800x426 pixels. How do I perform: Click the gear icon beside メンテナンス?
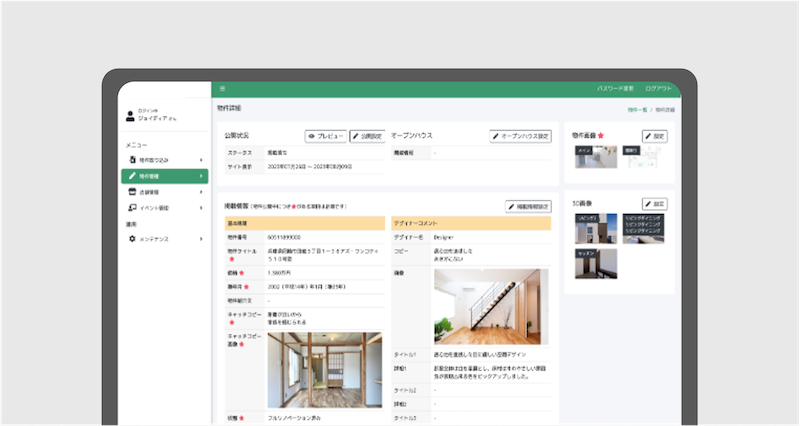[x=132, y=239]
